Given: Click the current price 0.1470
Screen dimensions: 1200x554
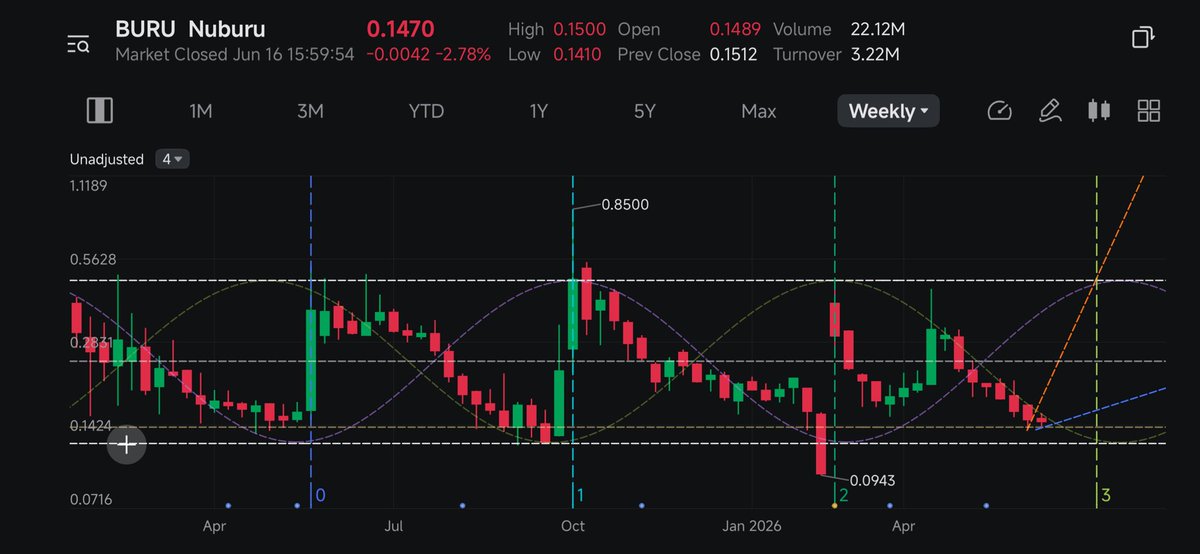Looking at the screenshot, I should 401,29.
